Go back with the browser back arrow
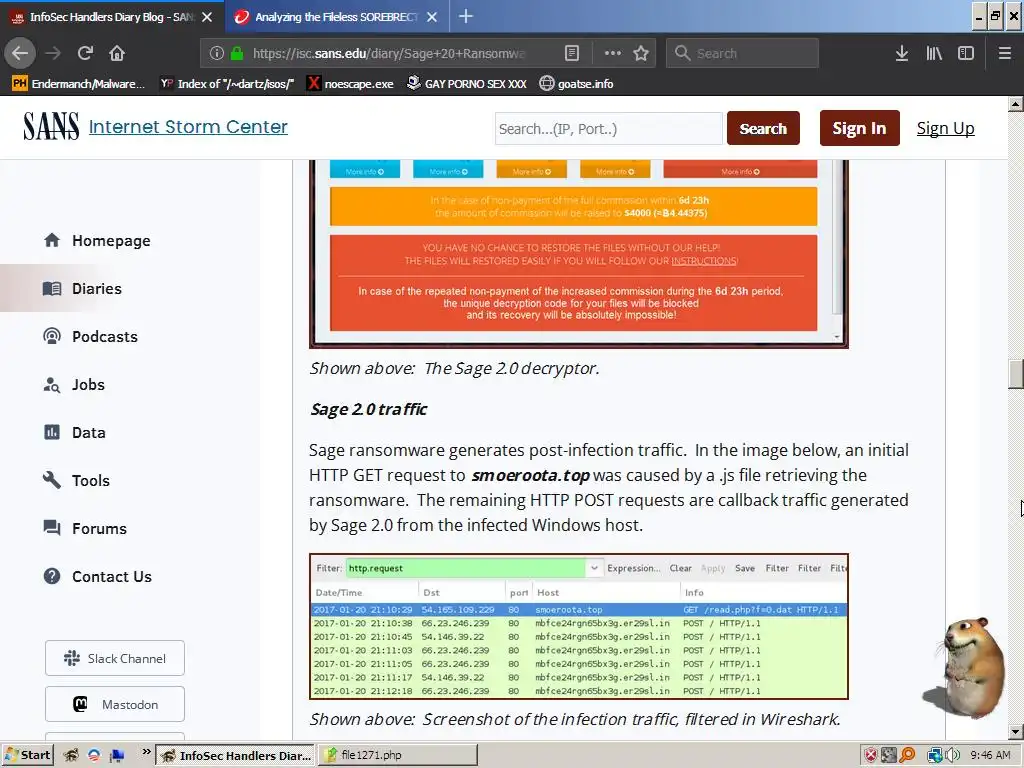This screenshot has width=1024, height=768. click(20, 53)
